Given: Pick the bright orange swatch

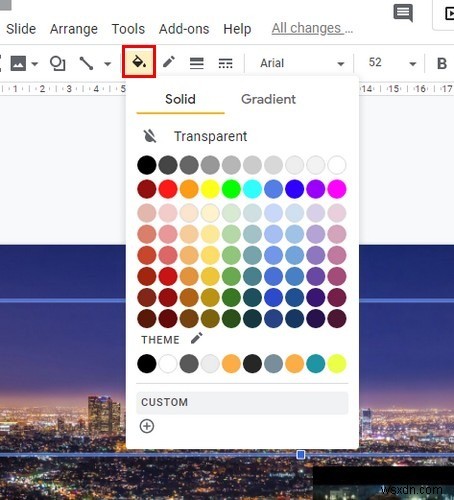Looking at the screenshot, I should 189,189.
